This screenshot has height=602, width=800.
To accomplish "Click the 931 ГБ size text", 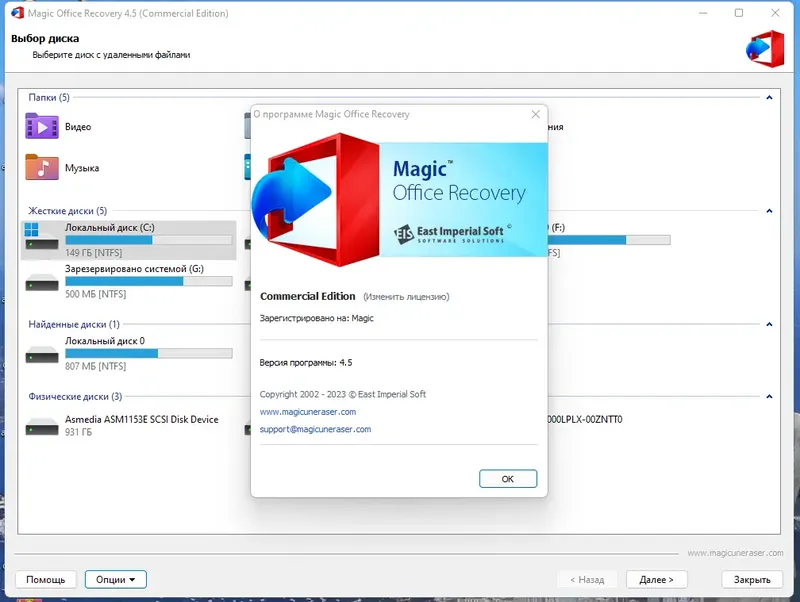I will click(x=79, y=432).
